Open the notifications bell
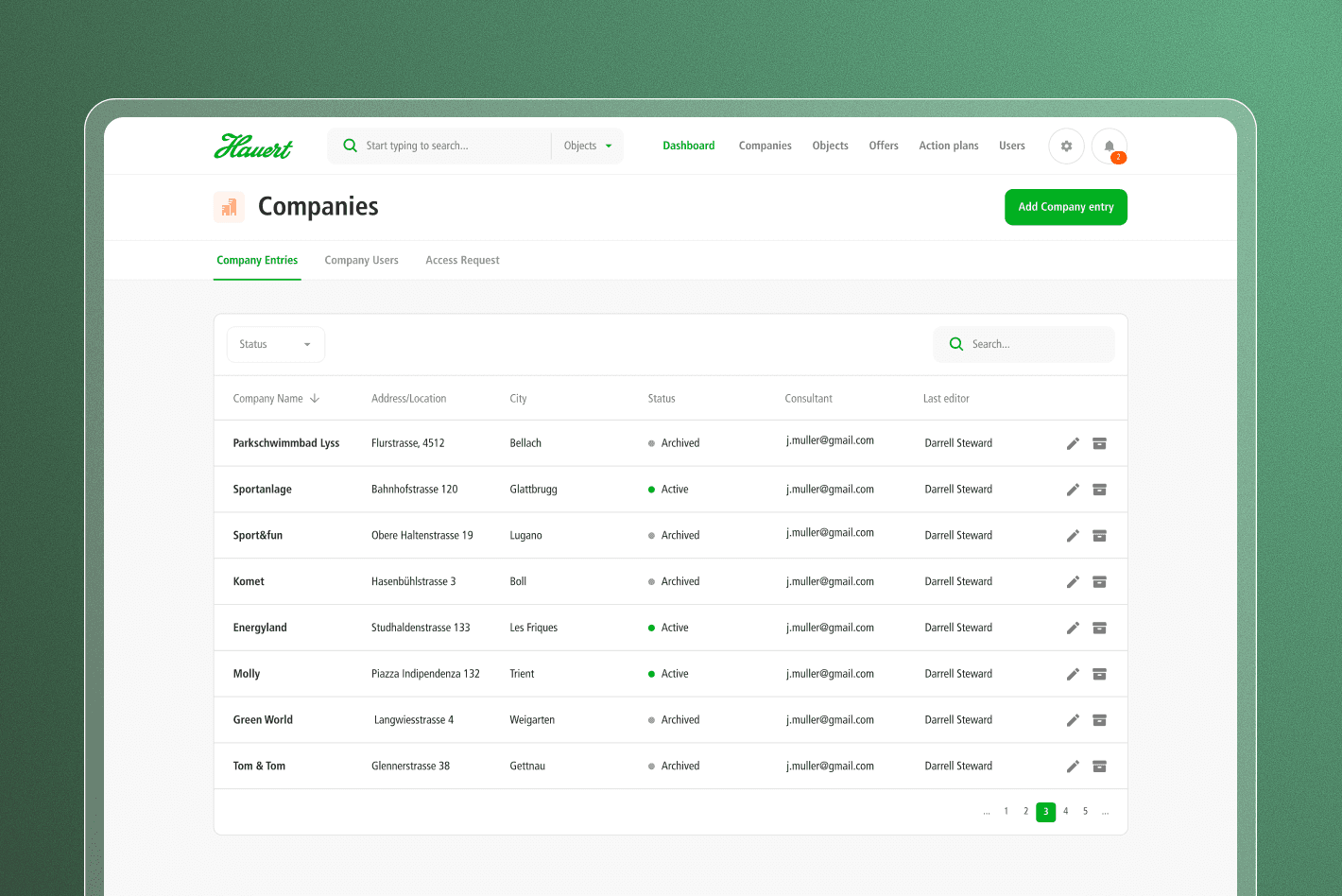This screenshot has width=1342, height=896. 1110,146
